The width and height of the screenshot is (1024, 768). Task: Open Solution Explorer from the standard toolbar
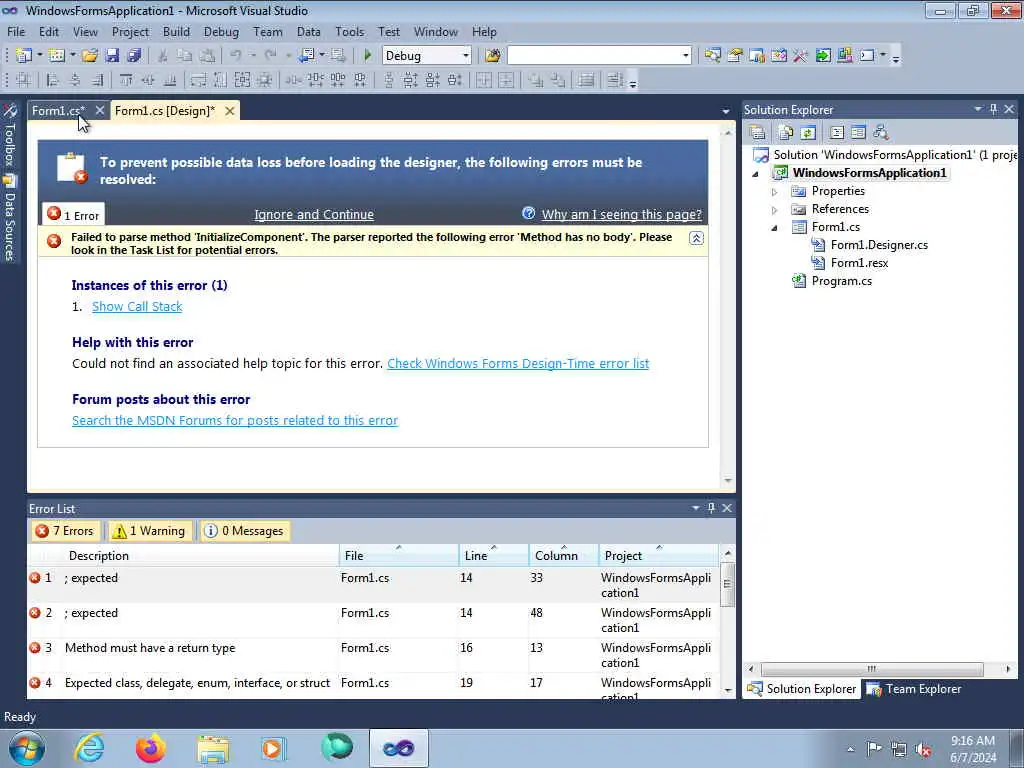(x=712, y=56)
